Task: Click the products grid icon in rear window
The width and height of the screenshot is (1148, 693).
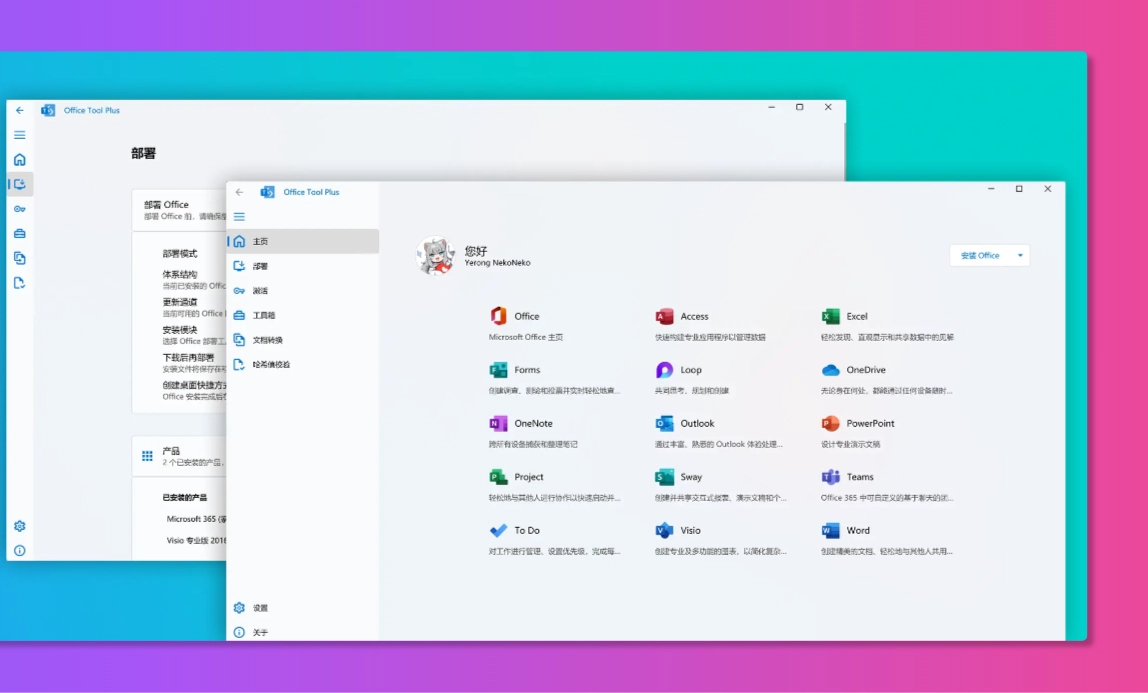Action: point(147,456)
